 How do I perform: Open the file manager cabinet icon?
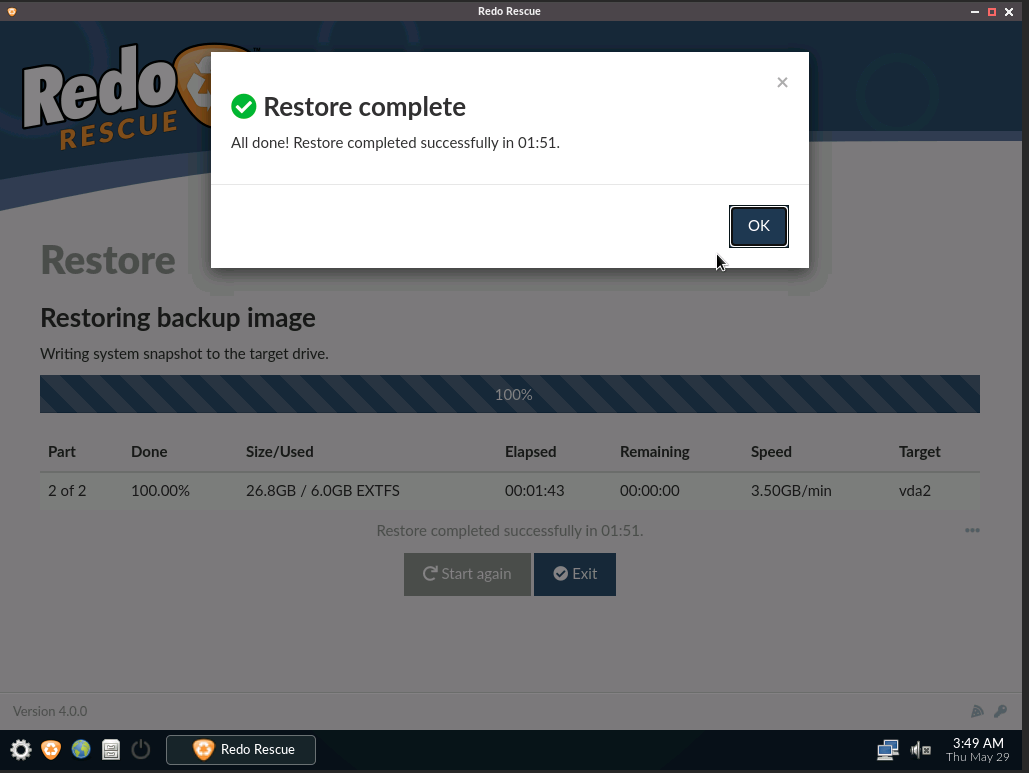coord(111,749)
